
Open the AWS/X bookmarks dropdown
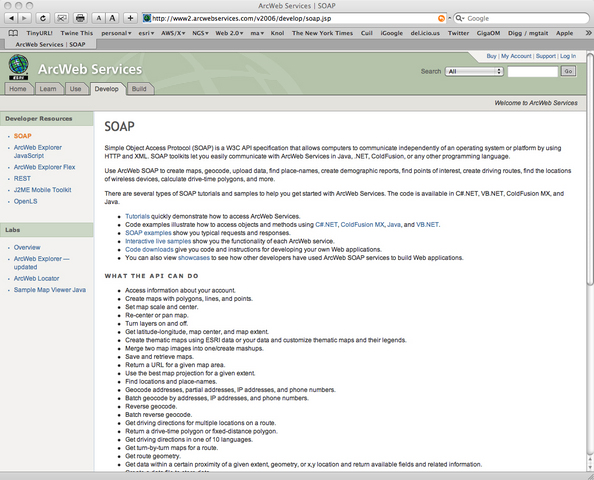(173, 33)
